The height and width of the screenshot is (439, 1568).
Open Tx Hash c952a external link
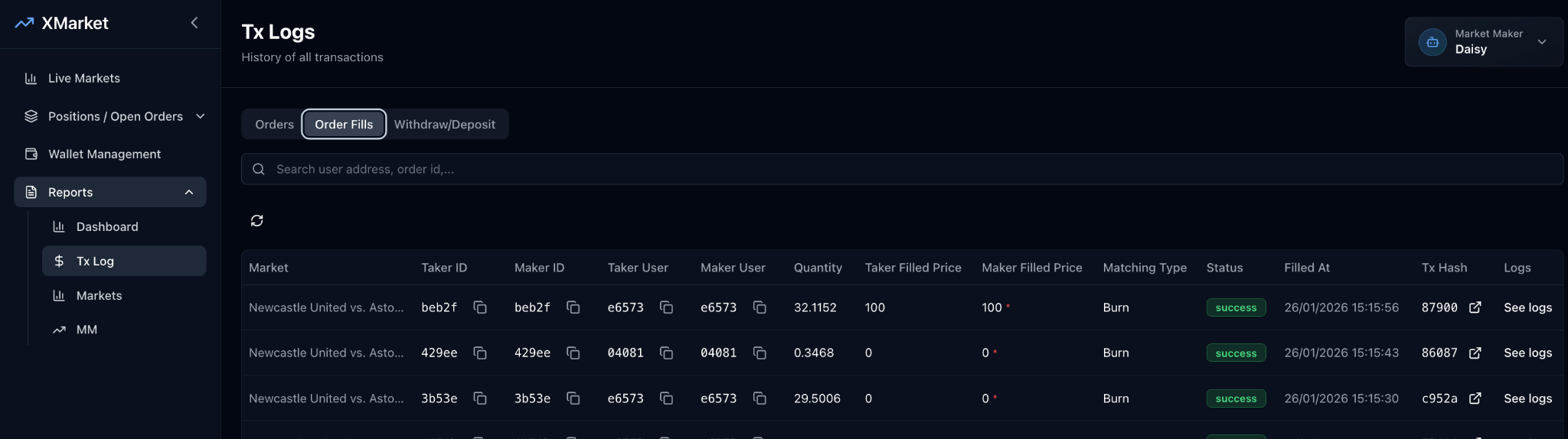(1475, 398)
